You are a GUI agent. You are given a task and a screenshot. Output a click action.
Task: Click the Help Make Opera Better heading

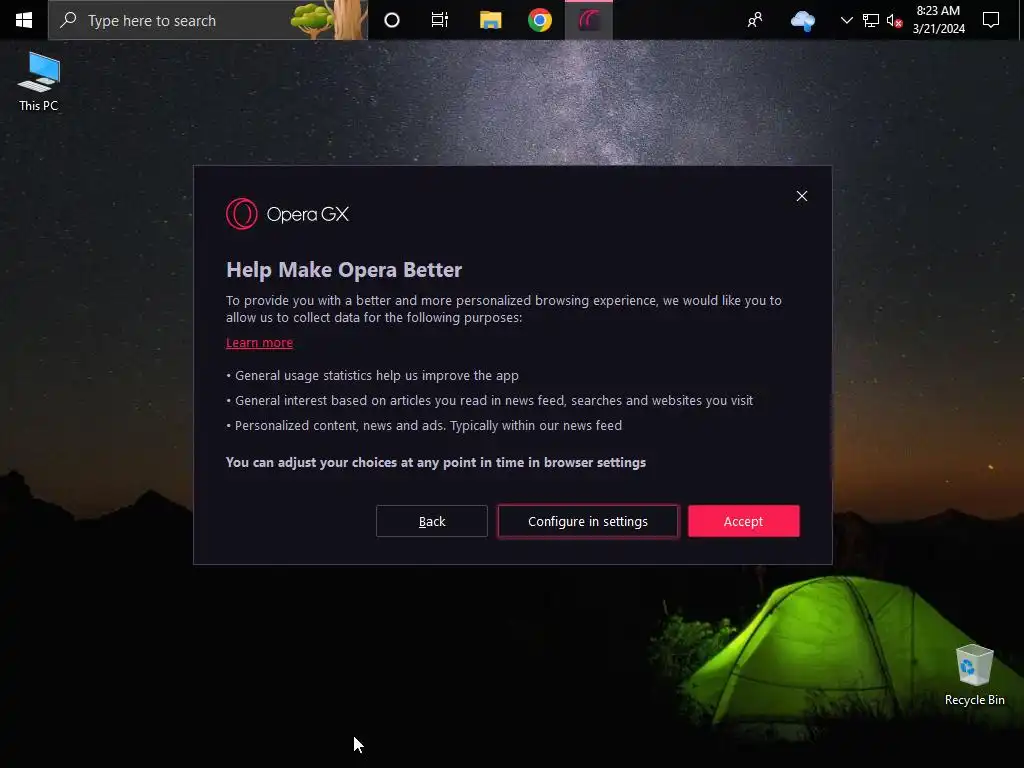pyautogui.click(x=344, y=270)
